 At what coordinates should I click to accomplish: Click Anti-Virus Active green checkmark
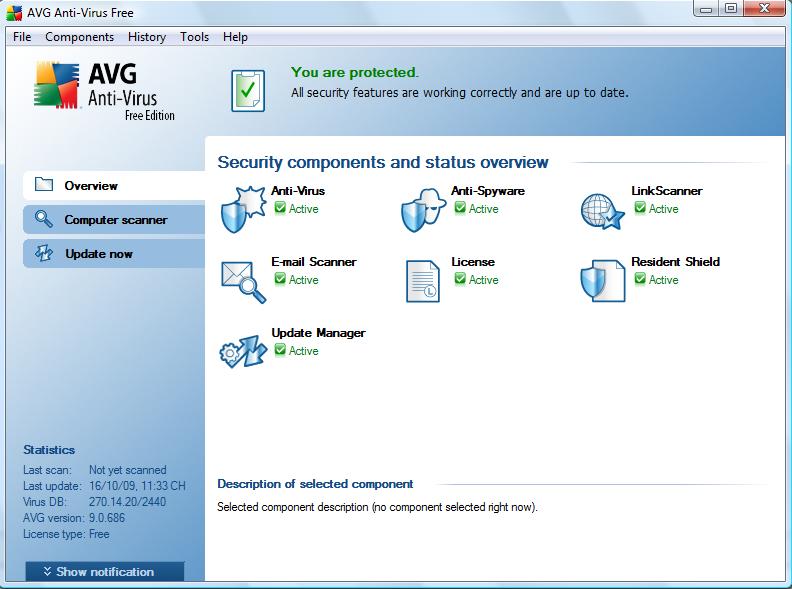(x=281, y=209)
